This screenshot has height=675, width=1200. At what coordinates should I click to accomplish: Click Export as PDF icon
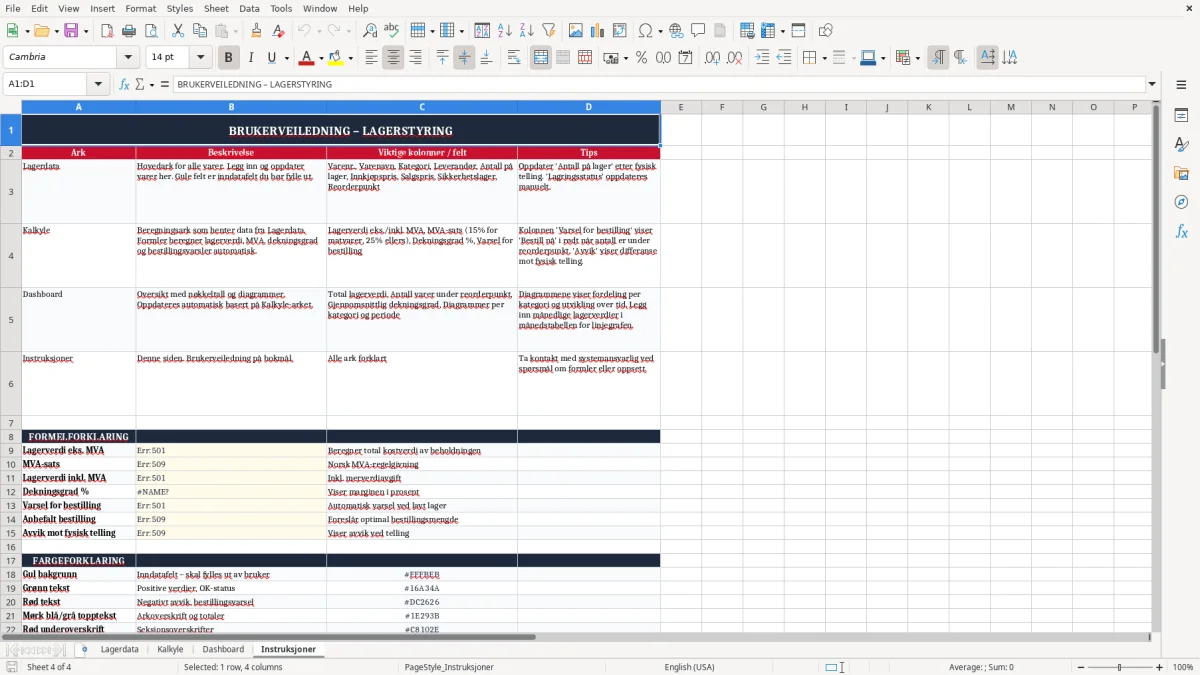click(107, 31)
